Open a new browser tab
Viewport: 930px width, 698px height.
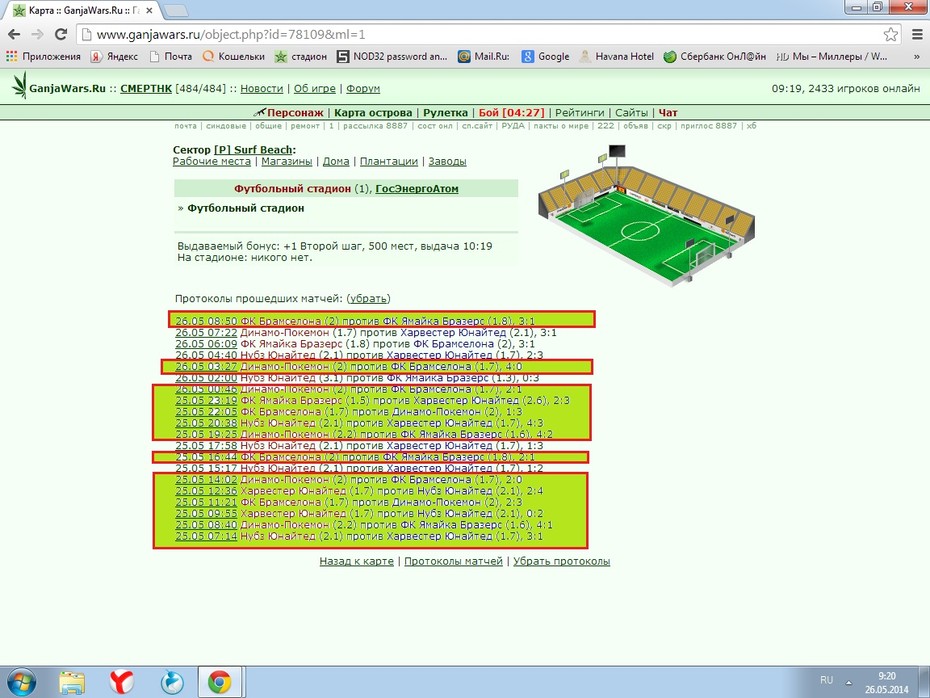(174, 11)
